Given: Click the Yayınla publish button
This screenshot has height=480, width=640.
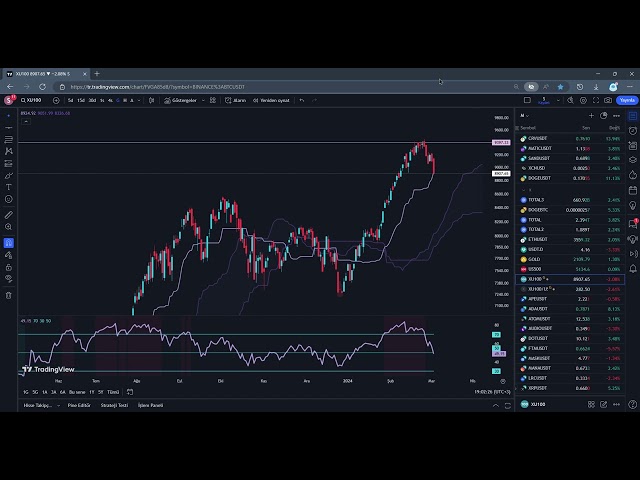Looking at the screenshot, I should [x=627, y=100].
